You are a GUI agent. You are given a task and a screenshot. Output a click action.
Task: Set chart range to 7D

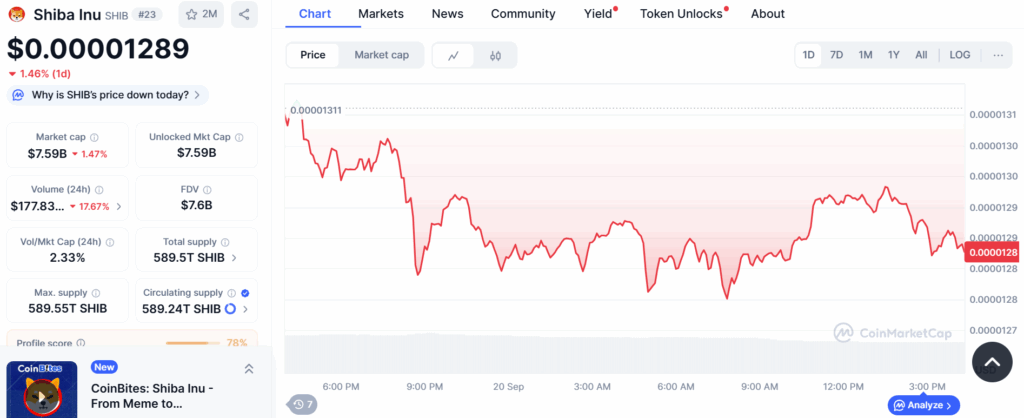click(x=837, y=55)
